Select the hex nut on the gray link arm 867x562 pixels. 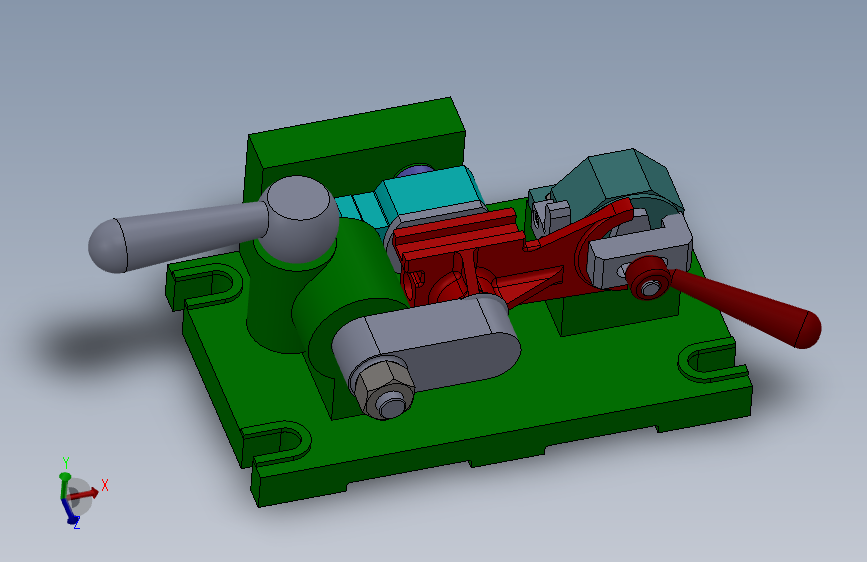[x=383, y=389]
